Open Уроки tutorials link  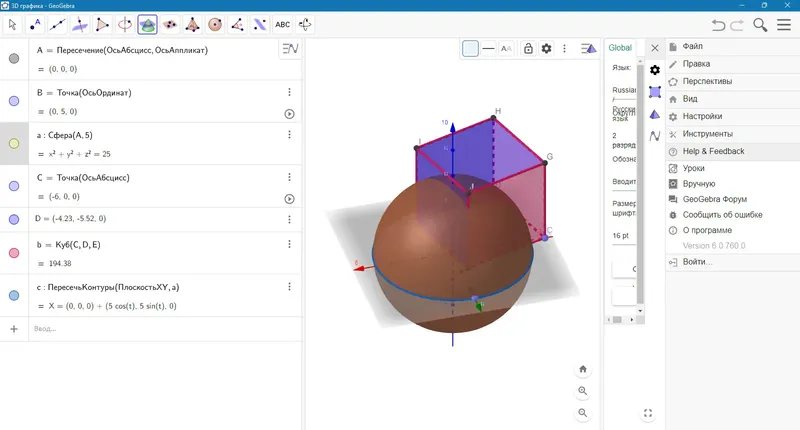coord(733,168)
